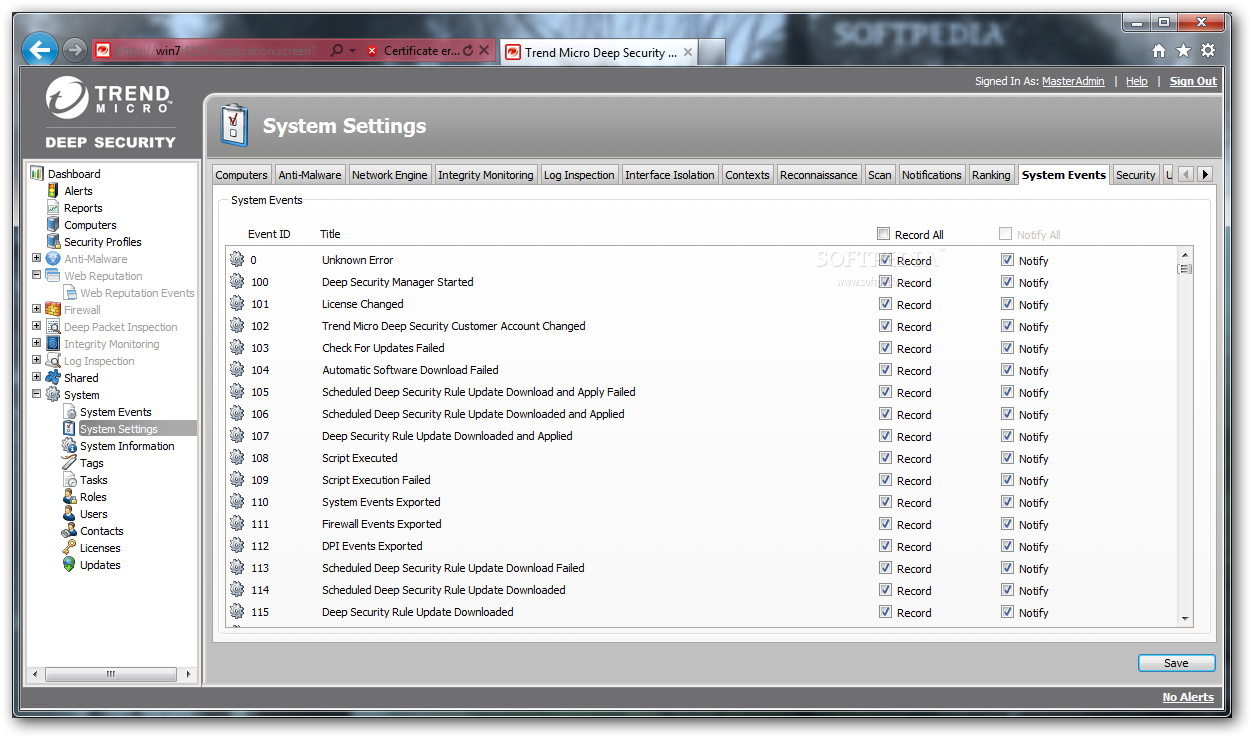
Task: Open browser favorites star icon
Action: point(1183,51)
